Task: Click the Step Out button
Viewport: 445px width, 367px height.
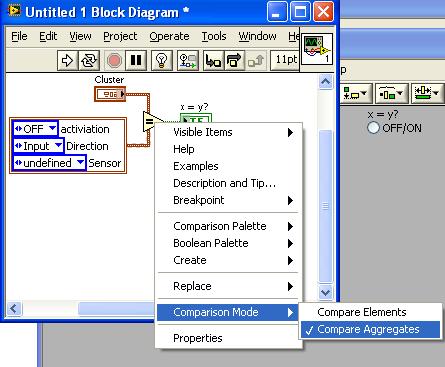Action: point(256,61)
